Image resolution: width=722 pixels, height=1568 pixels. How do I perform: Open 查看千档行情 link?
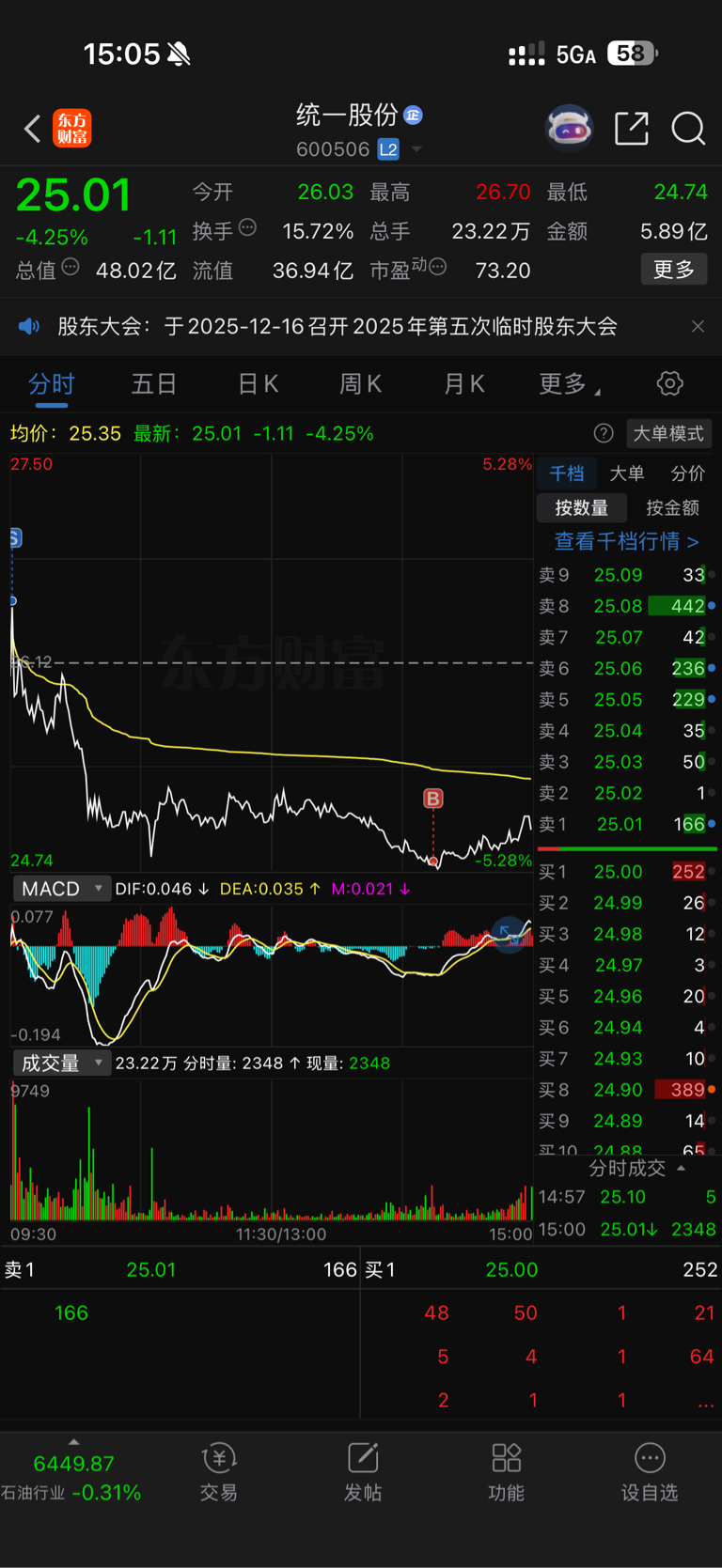click(626, 541)
